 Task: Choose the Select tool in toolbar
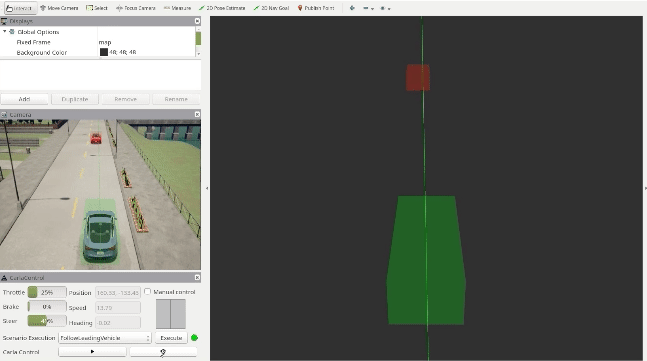(x=97, y=8)
